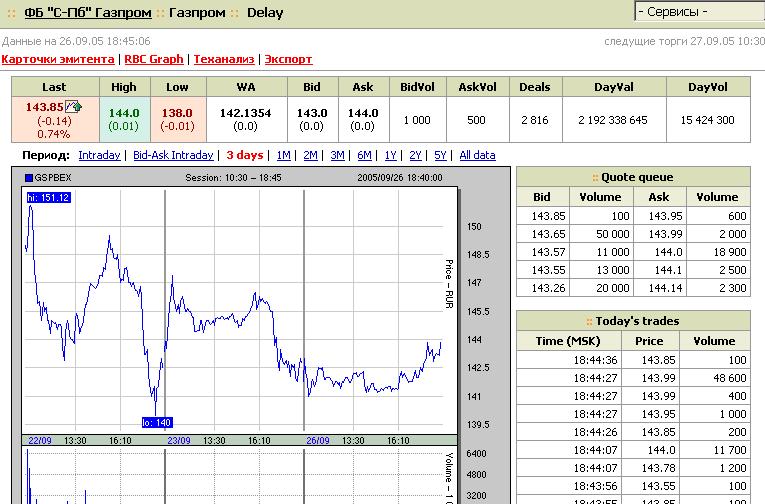The image size is (765, 504).
Task: Click trade time 18:43:56
Action: coord(595,486)
